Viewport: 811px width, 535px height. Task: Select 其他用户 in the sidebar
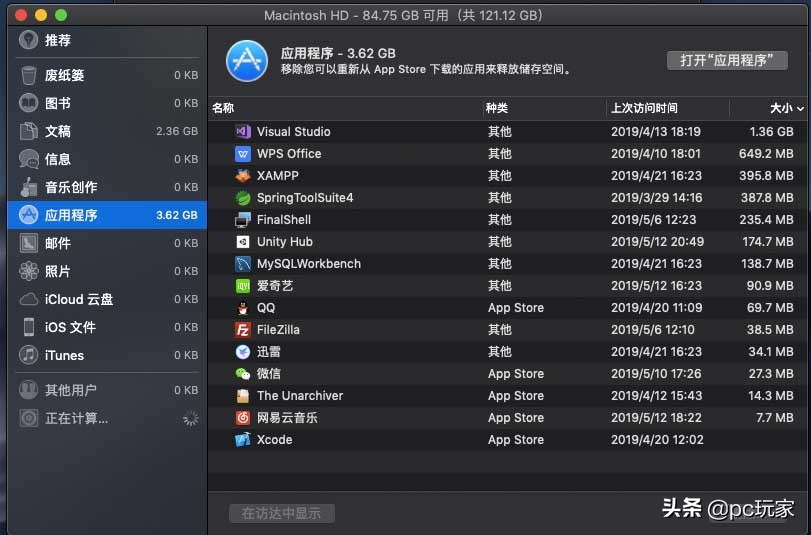click(x=108, y=390)
